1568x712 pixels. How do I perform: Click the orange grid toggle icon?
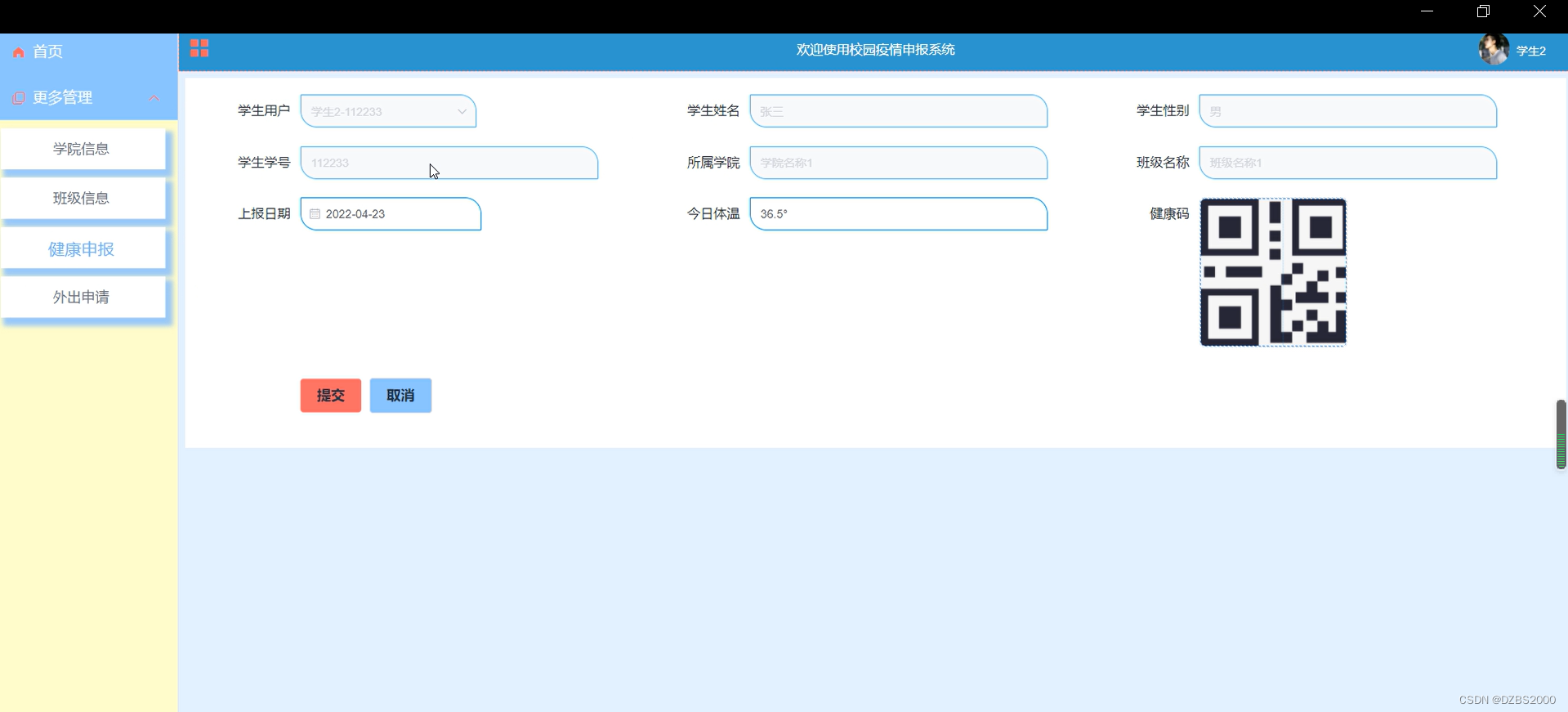[x=199, y=49]
